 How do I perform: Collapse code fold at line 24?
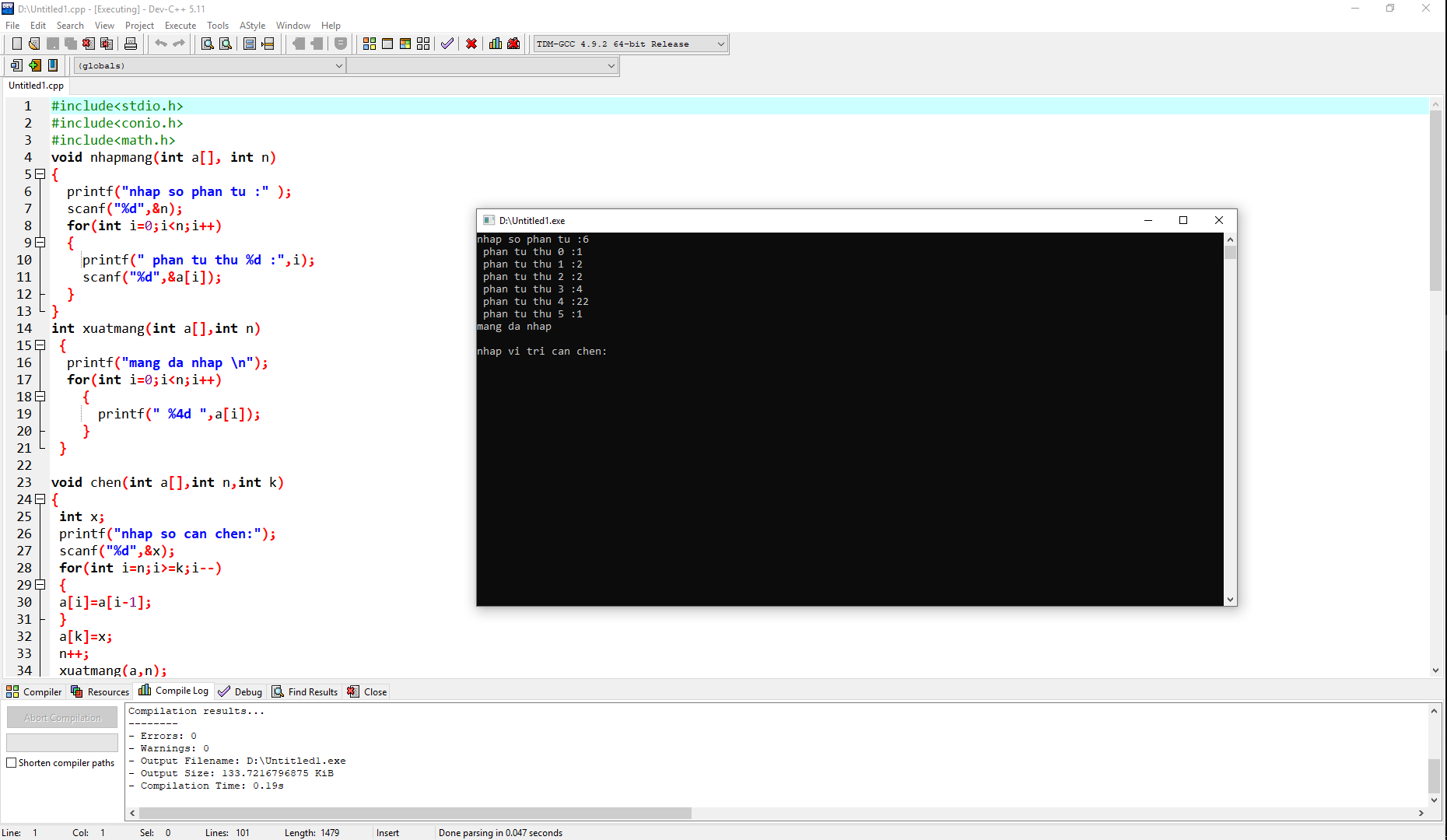click(x=40, y=499)
